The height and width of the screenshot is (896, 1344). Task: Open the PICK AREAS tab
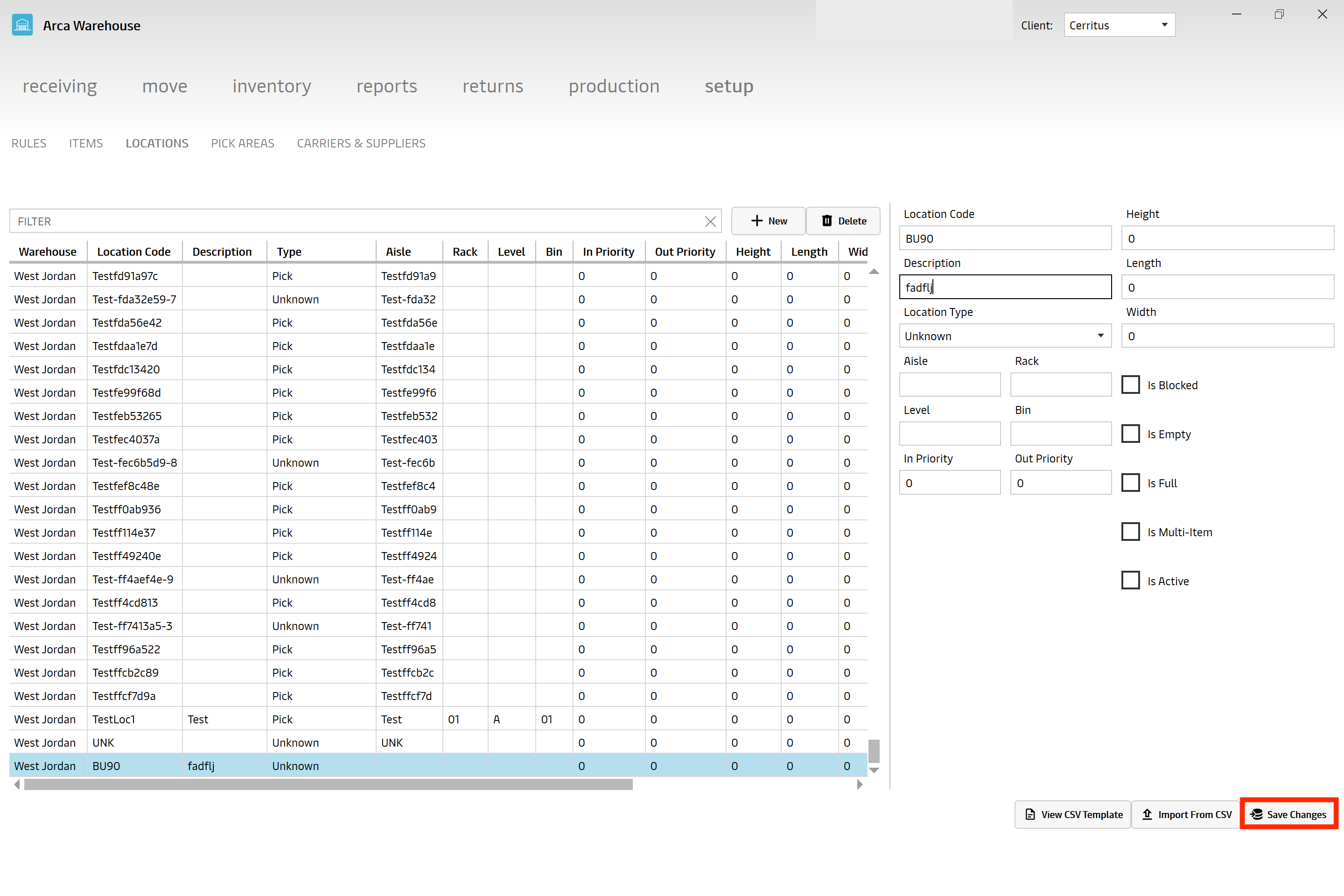coord(243,143)
